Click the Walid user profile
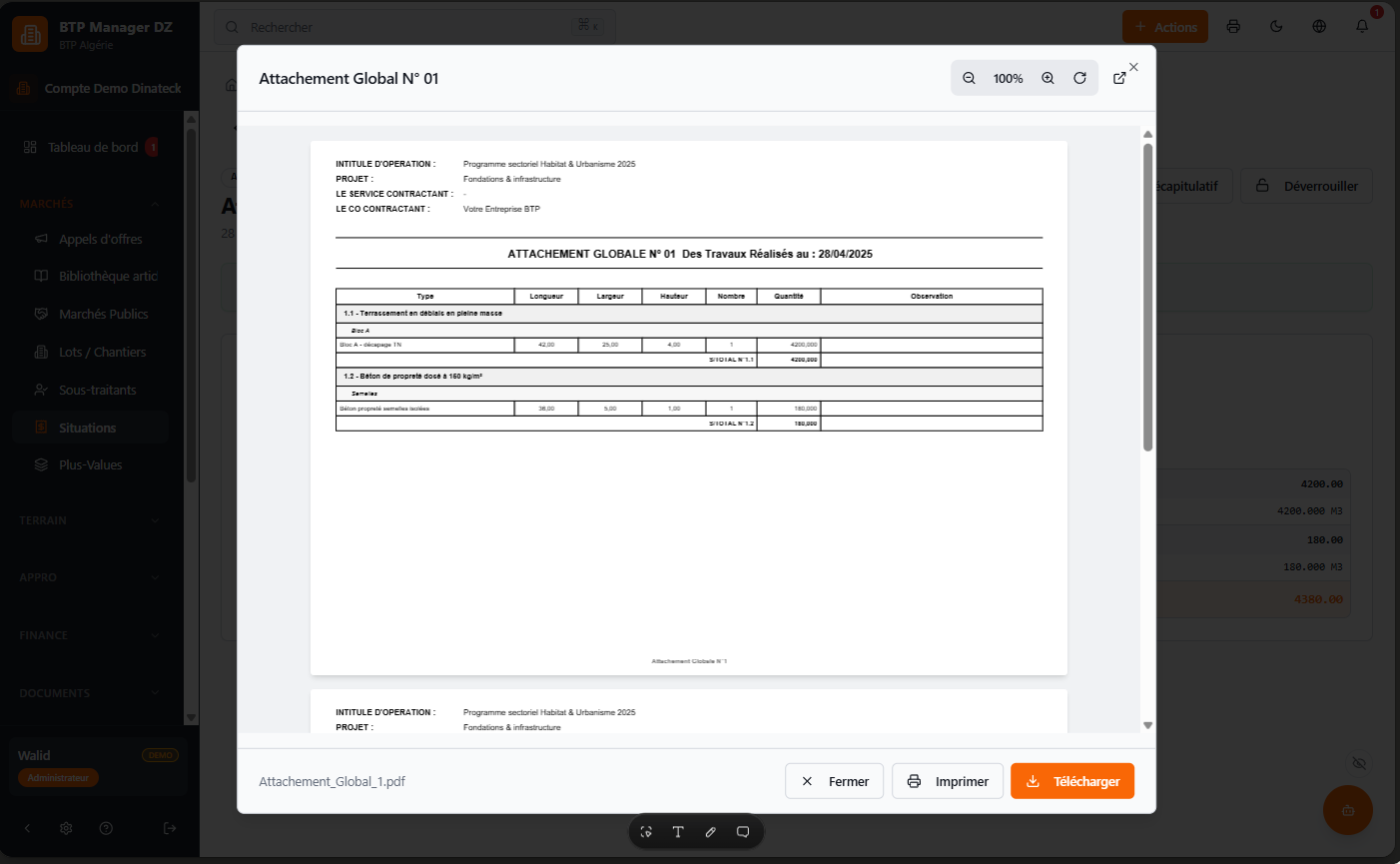The image size is (1400, 864). [x=98, y=766]
